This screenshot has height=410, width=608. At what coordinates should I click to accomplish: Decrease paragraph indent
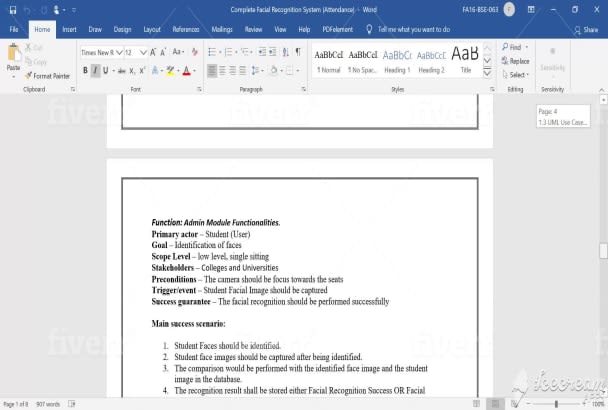263,52
